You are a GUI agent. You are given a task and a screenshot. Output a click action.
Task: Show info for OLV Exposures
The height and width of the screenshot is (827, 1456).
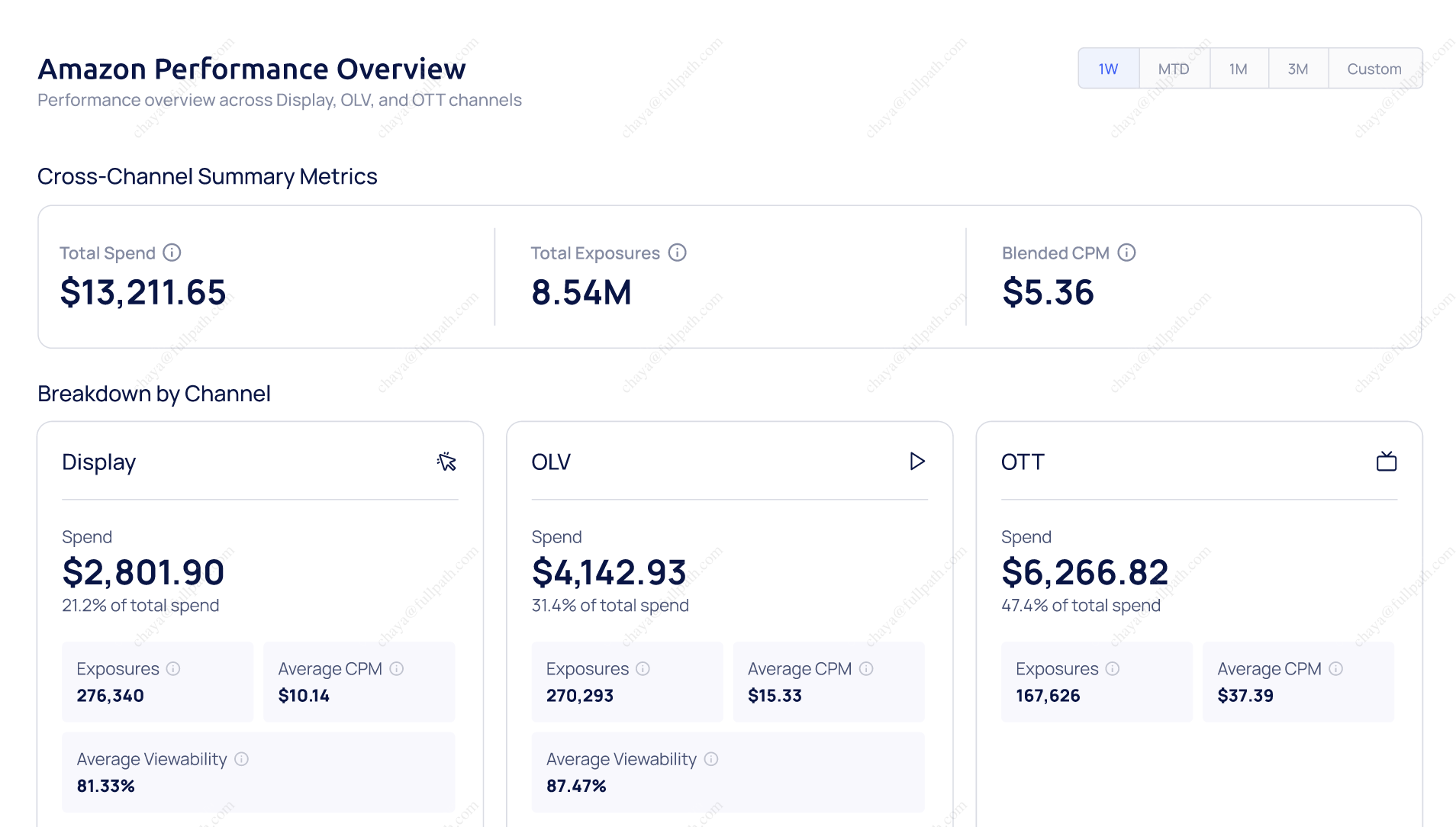point(643,669)
